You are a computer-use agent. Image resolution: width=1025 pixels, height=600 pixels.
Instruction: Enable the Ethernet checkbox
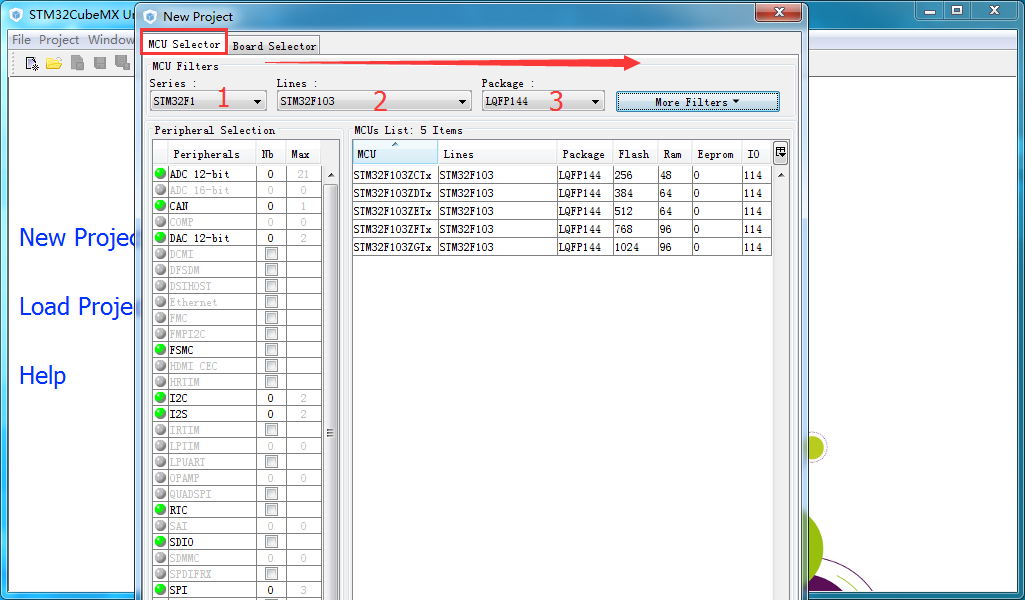(271, 302)
